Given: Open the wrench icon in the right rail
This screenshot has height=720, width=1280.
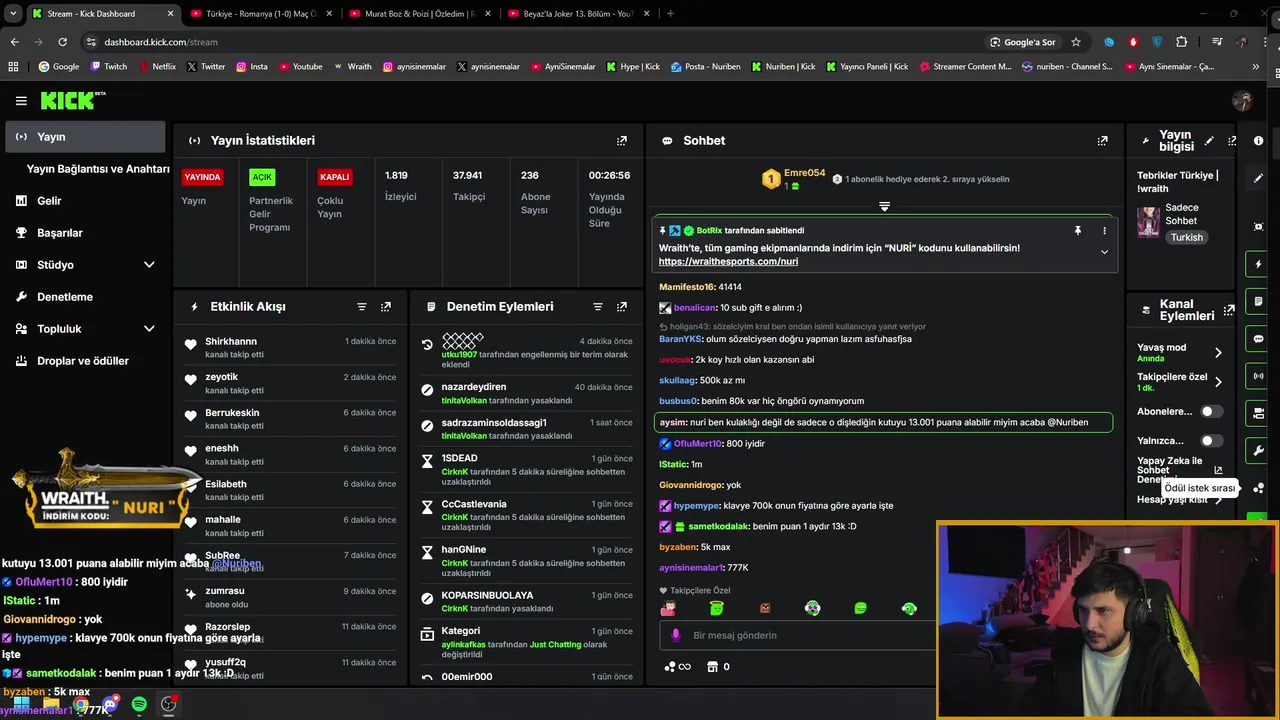Looking at the screenshot, I should [x=1259, y=451].
